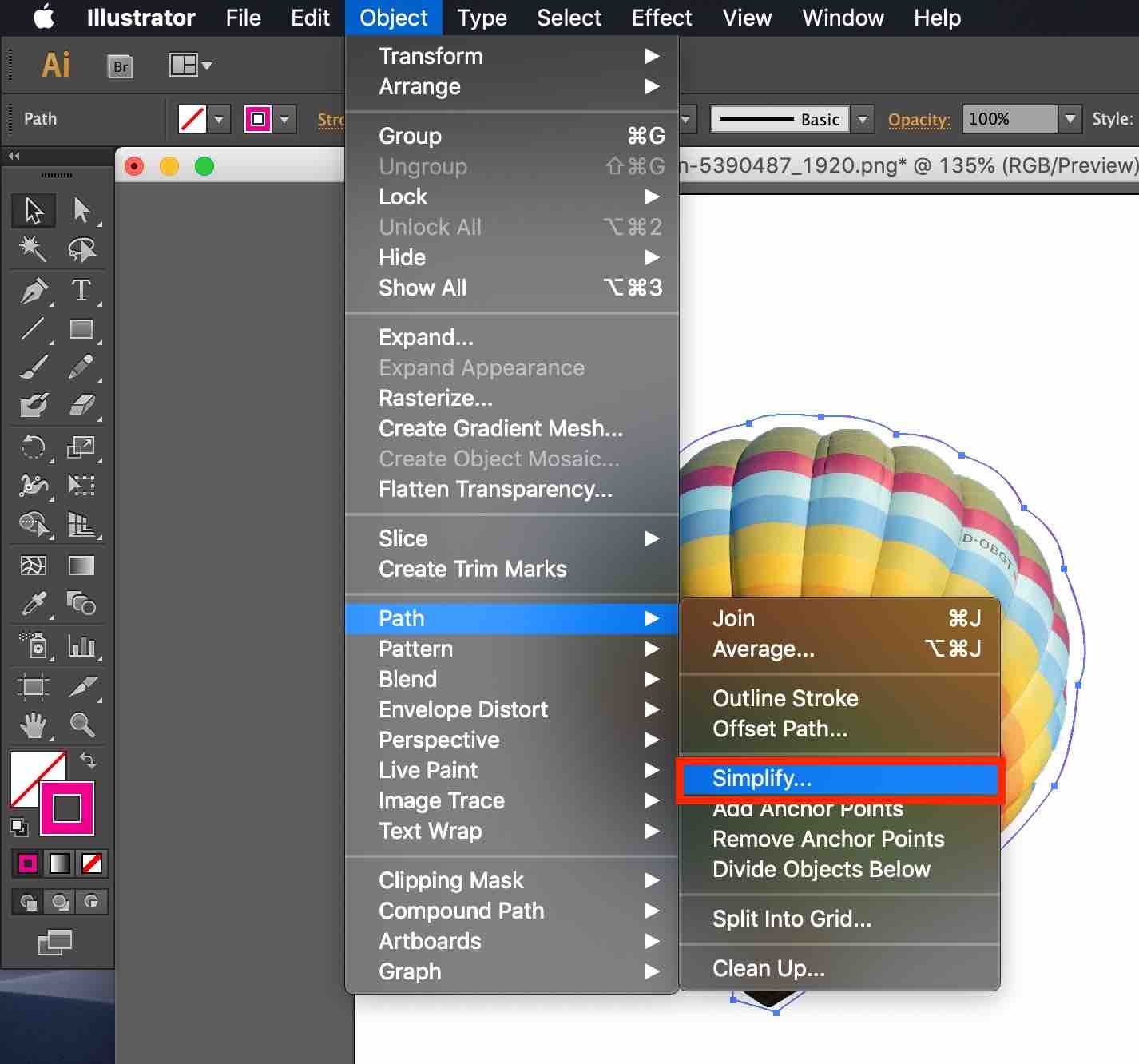Change screen mode at toolbar bottom

55,943
